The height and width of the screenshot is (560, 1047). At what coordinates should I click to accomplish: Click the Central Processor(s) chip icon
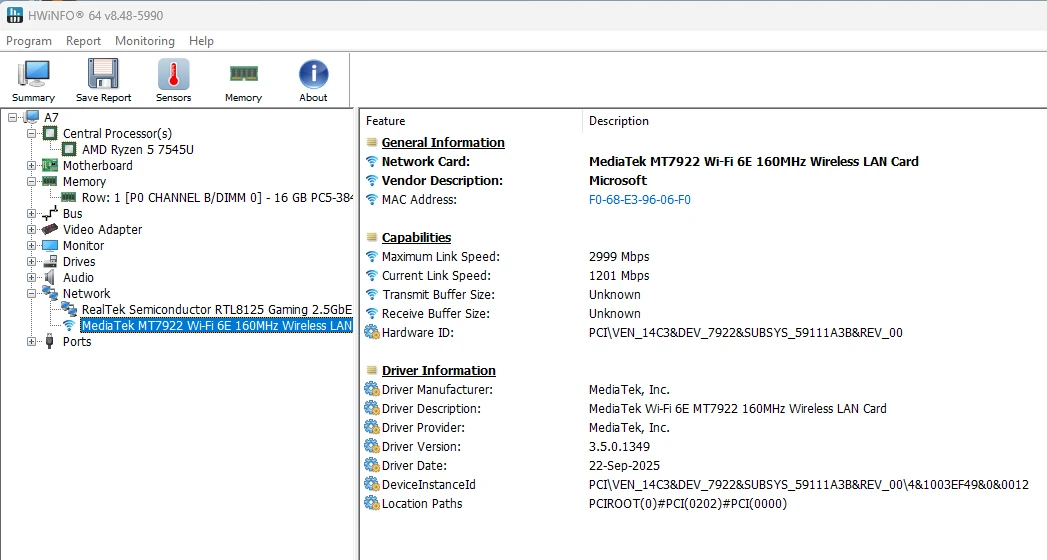[50, 133]
